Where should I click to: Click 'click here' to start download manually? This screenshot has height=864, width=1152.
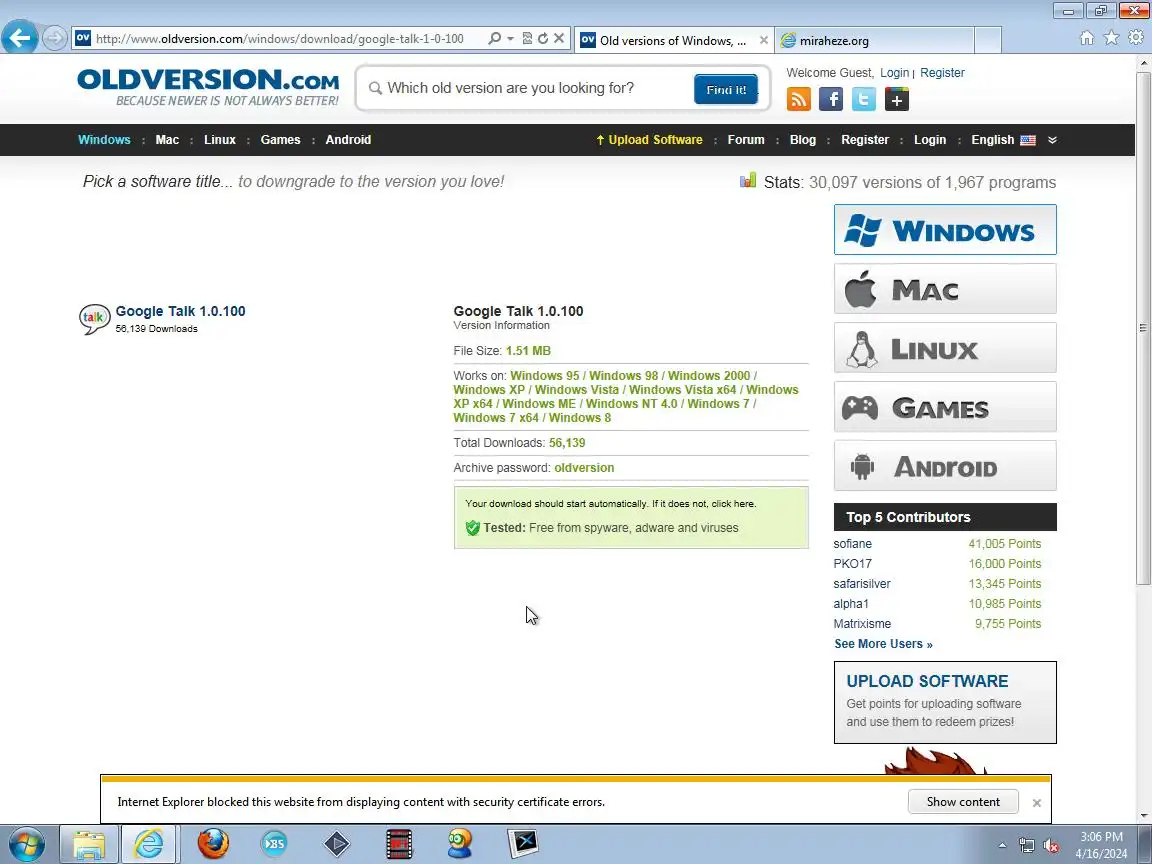point(732,504)
